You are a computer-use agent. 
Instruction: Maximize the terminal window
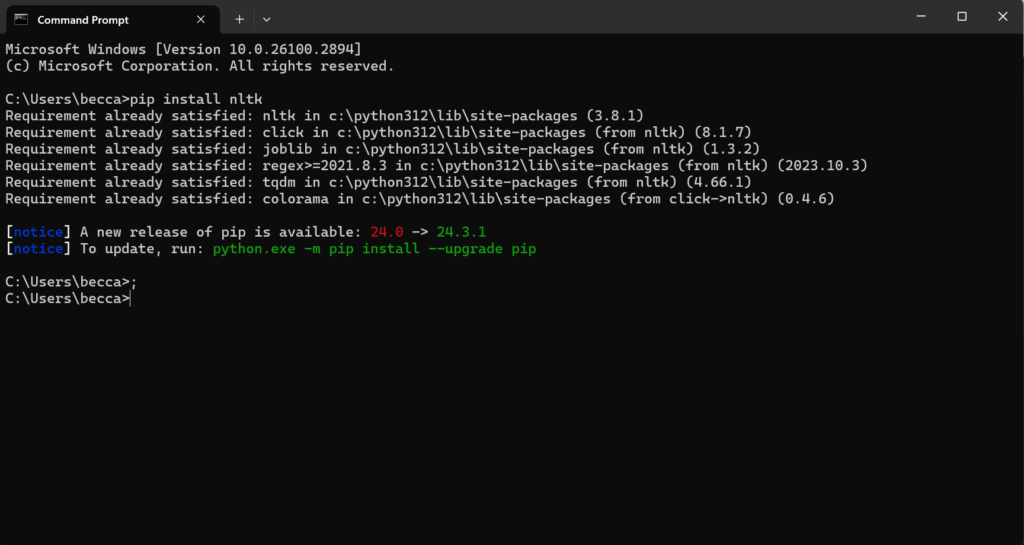[x=962, y=16]
